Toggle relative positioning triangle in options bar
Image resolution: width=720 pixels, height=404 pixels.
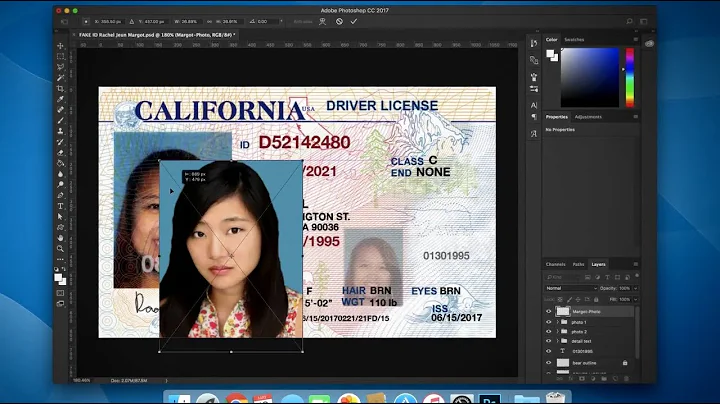point(132,22)
